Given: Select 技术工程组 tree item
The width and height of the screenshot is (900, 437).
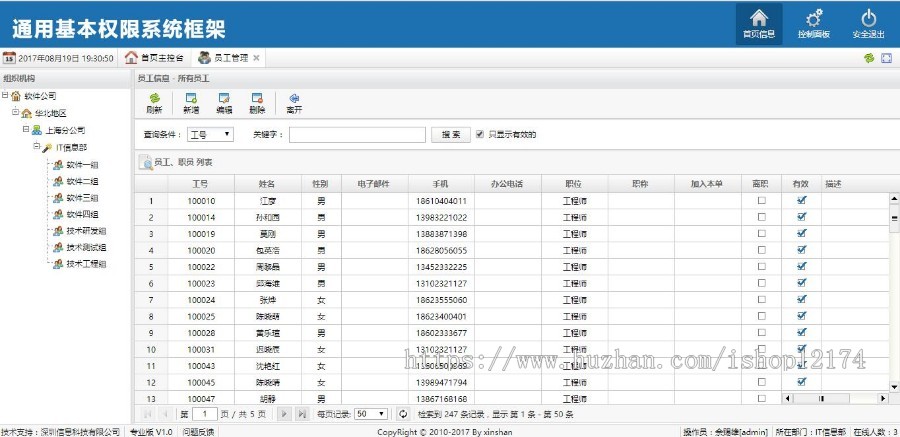Looking at the screenshot, I should (x=86, y=264).
